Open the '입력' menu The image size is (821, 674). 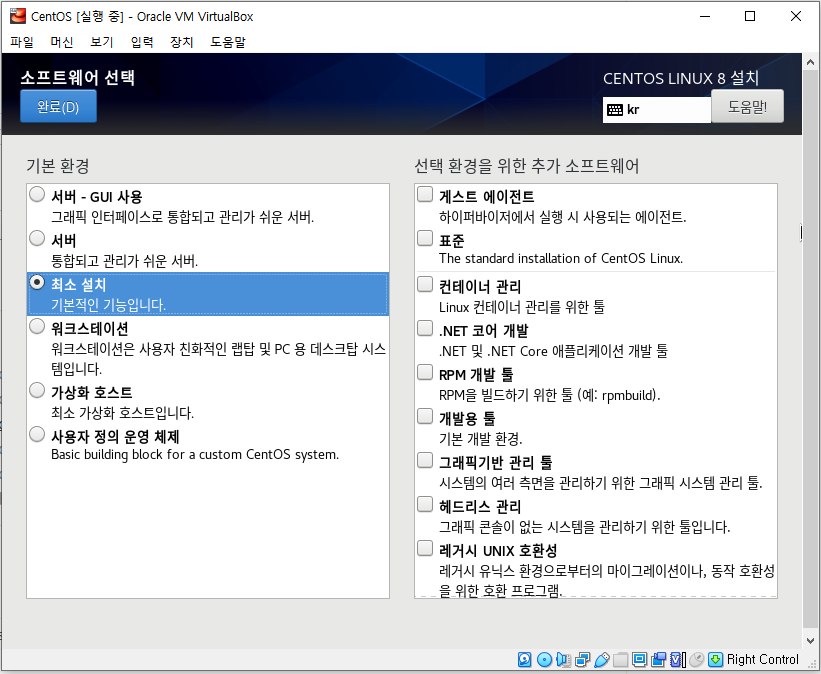[142, 42]
